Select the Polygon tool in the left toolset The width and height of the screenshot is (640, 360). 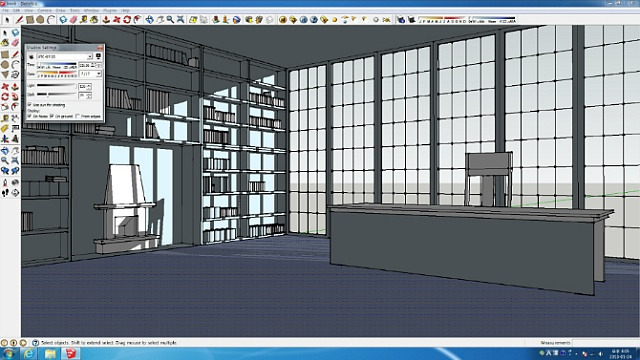tap(5, 75)
